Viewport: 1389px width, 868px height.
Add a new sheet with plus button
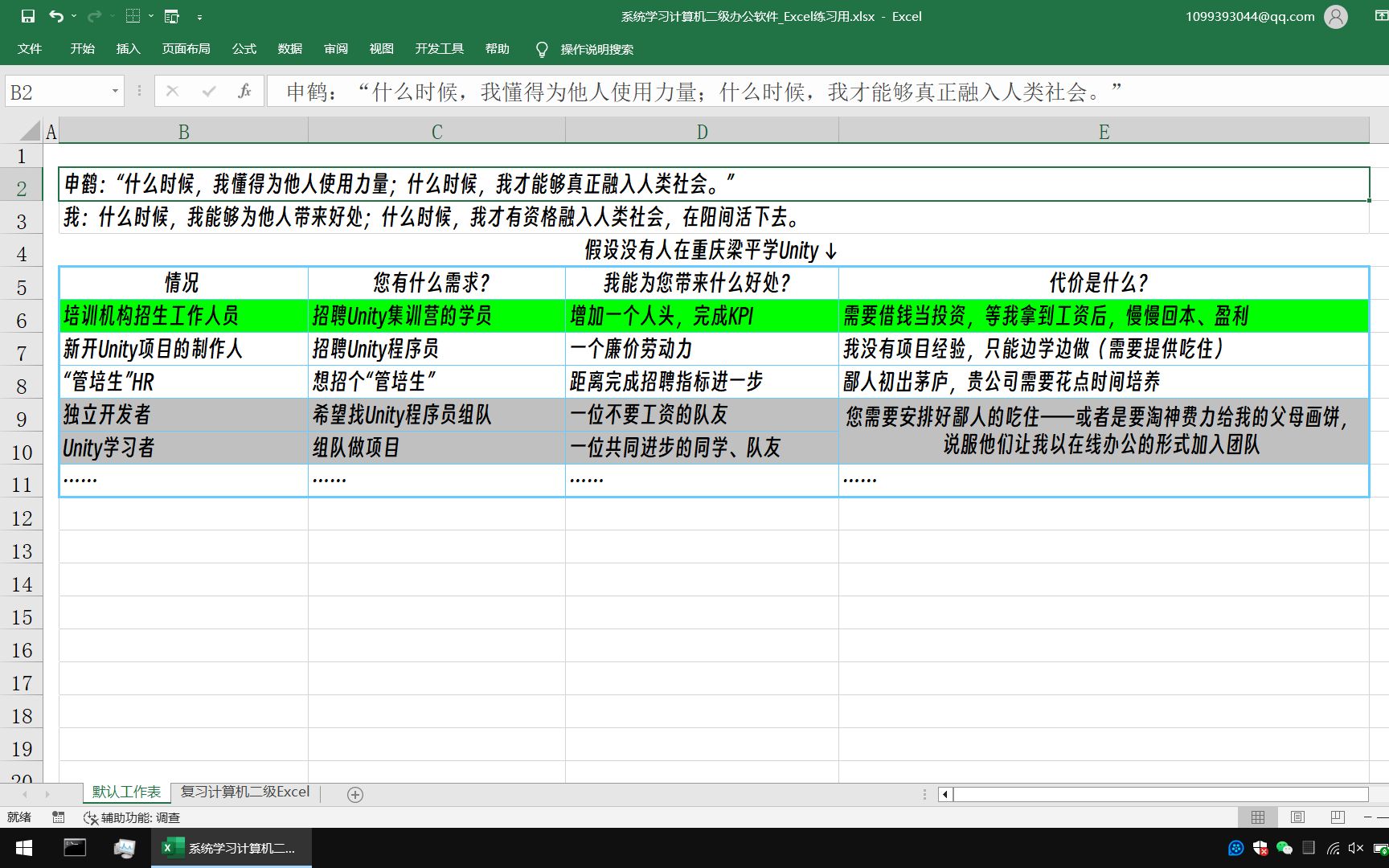tap(354, 794)
